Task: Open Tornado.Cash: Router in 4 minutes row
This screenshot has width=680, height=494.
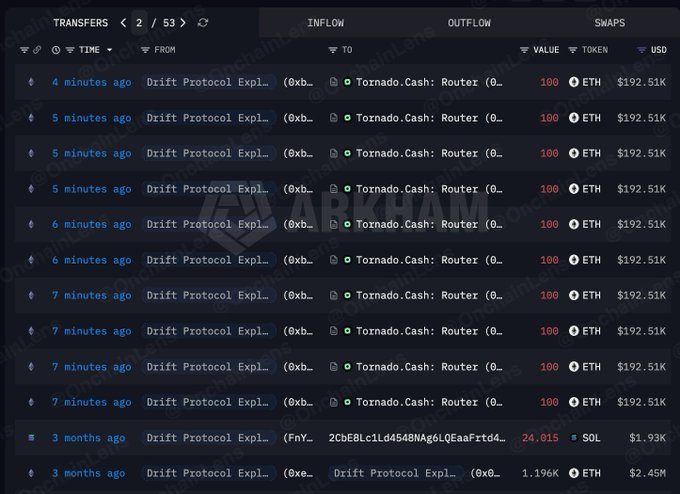Action: [429, 82]
